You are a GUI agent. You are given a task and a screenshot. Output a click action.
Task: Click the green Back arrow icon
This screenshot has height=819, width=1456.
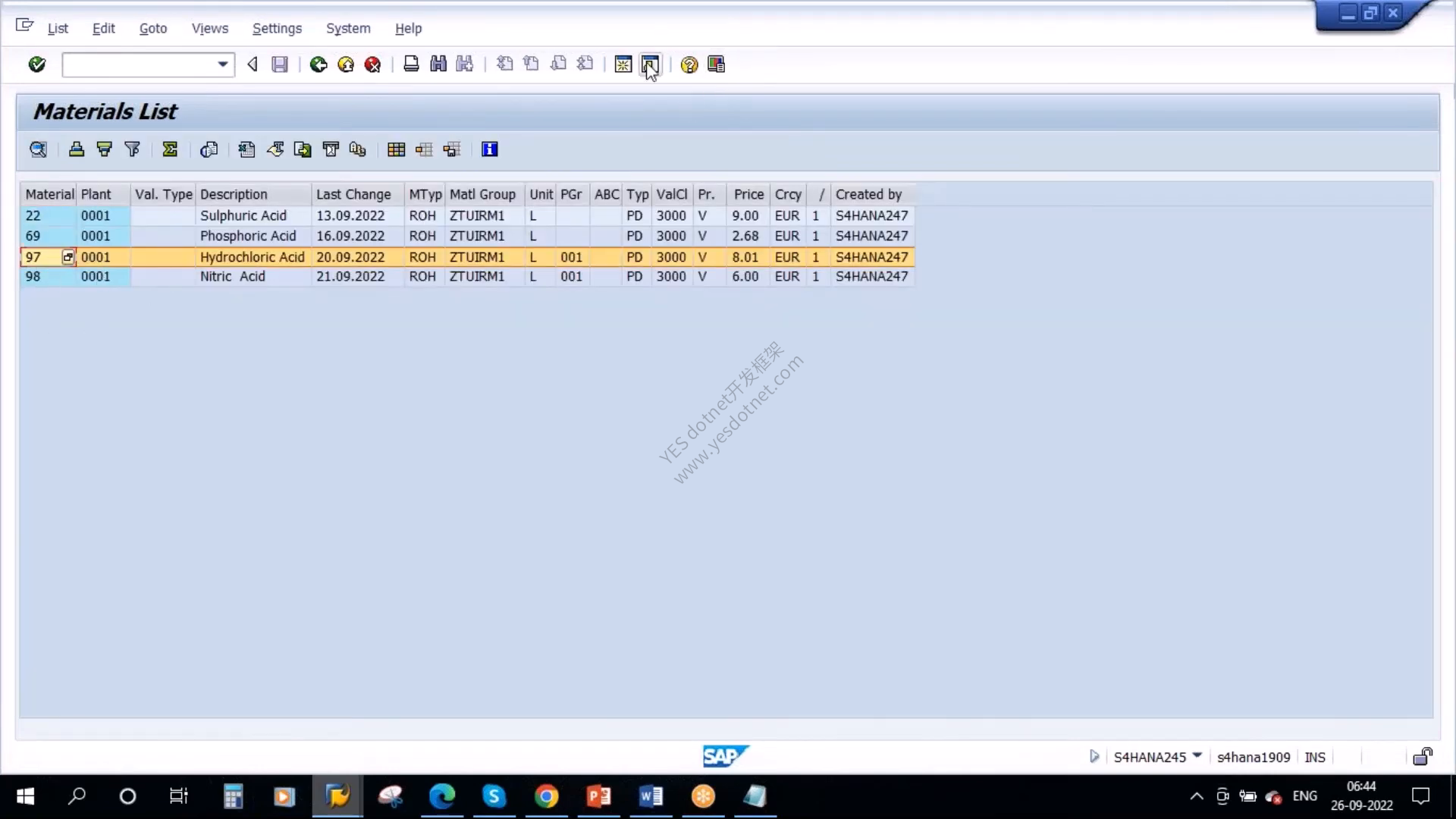[318, 64]
